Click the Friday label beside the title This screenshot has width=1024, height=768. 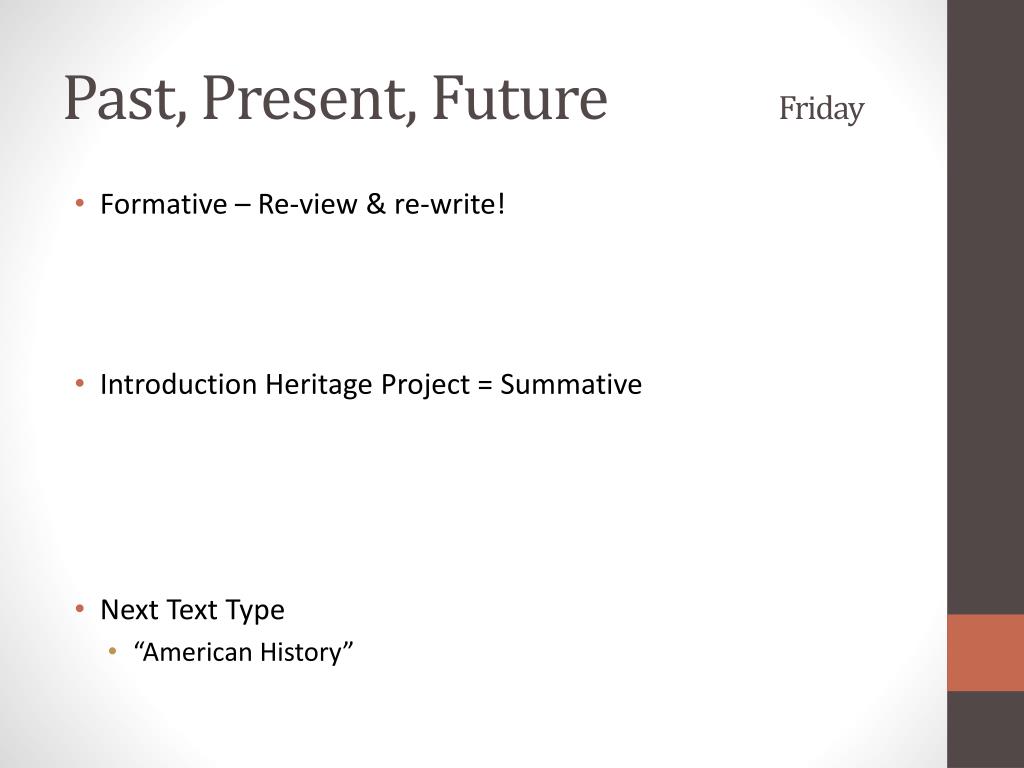[821, 109]
